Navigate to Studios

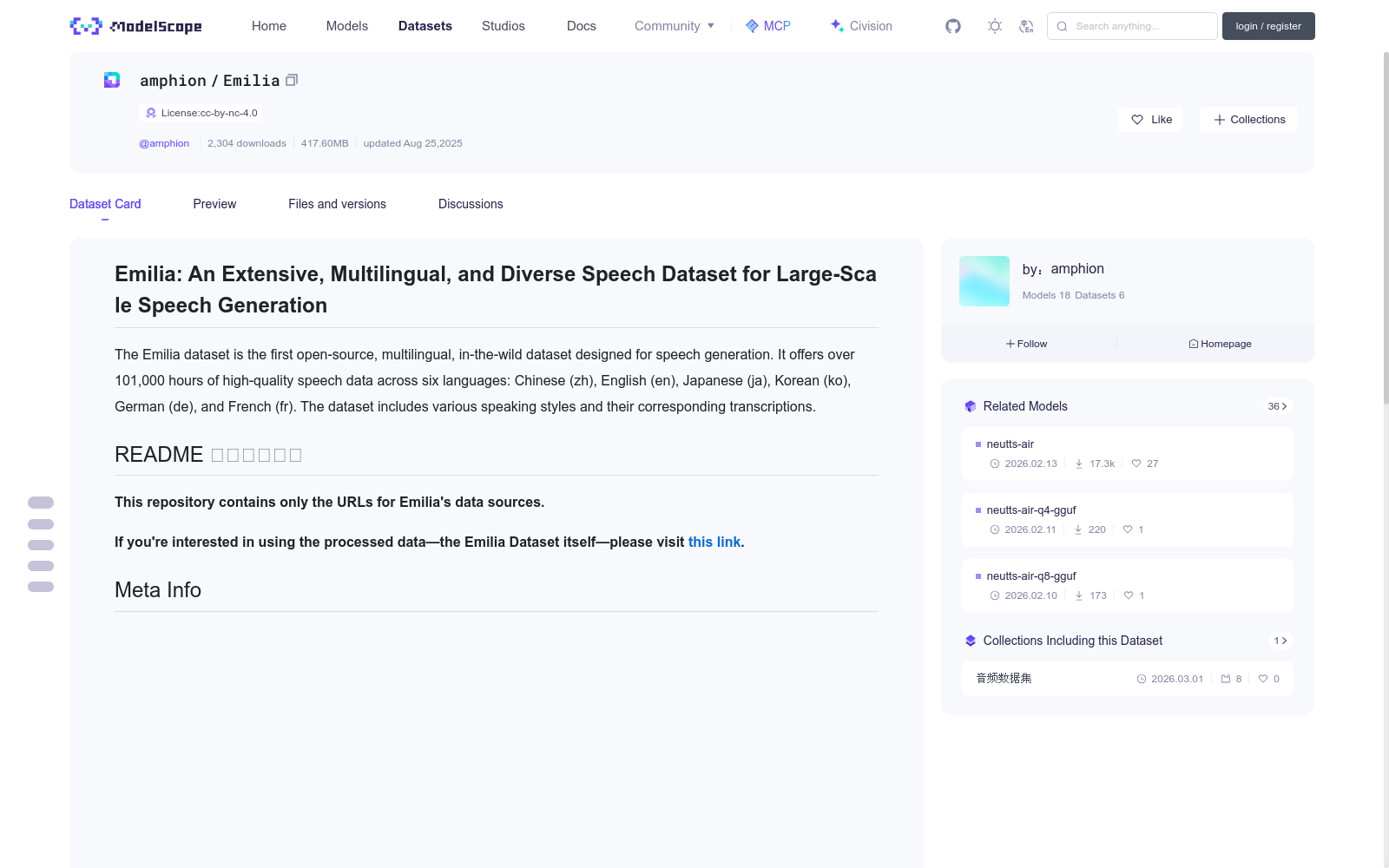pyautogui.click(x=504, y=26)
